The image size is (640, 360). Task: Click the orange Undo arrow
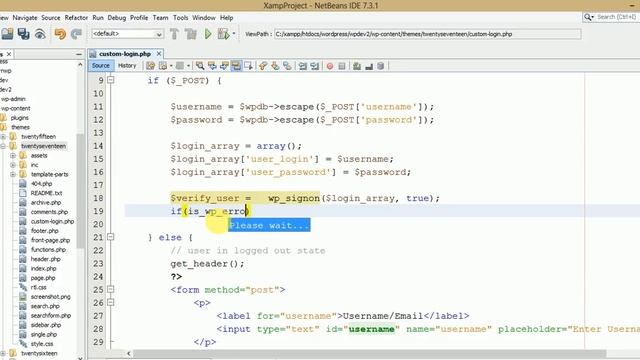(x=60, y=34)
